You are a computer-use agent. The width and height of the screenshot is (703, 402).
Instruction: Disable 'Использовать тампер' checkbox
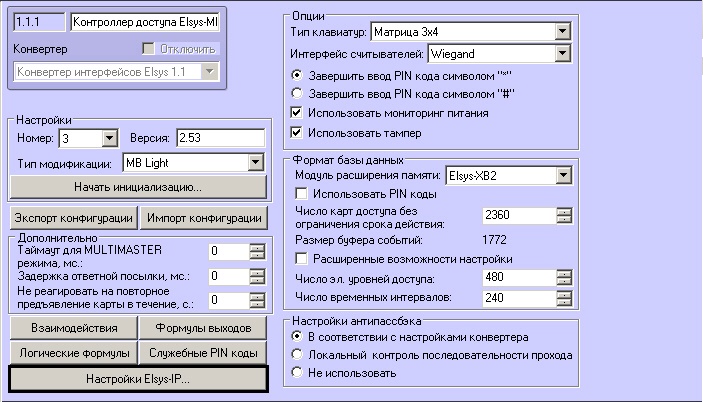[x=299, y=132]
